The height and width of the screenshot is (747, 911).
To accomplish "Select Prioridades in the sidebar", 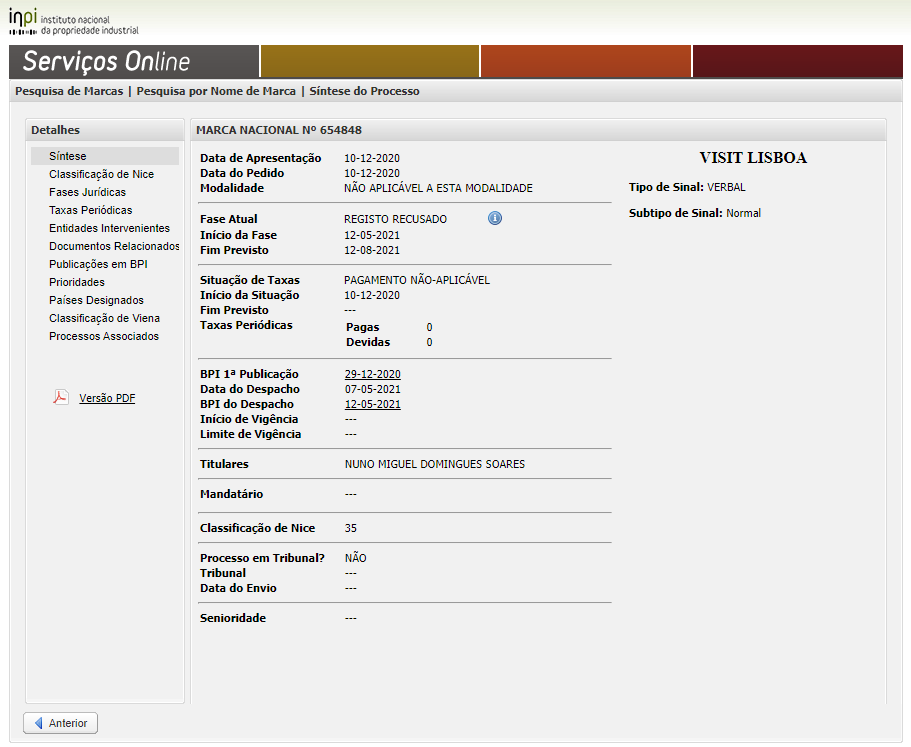I will click(x=77, y=282).
